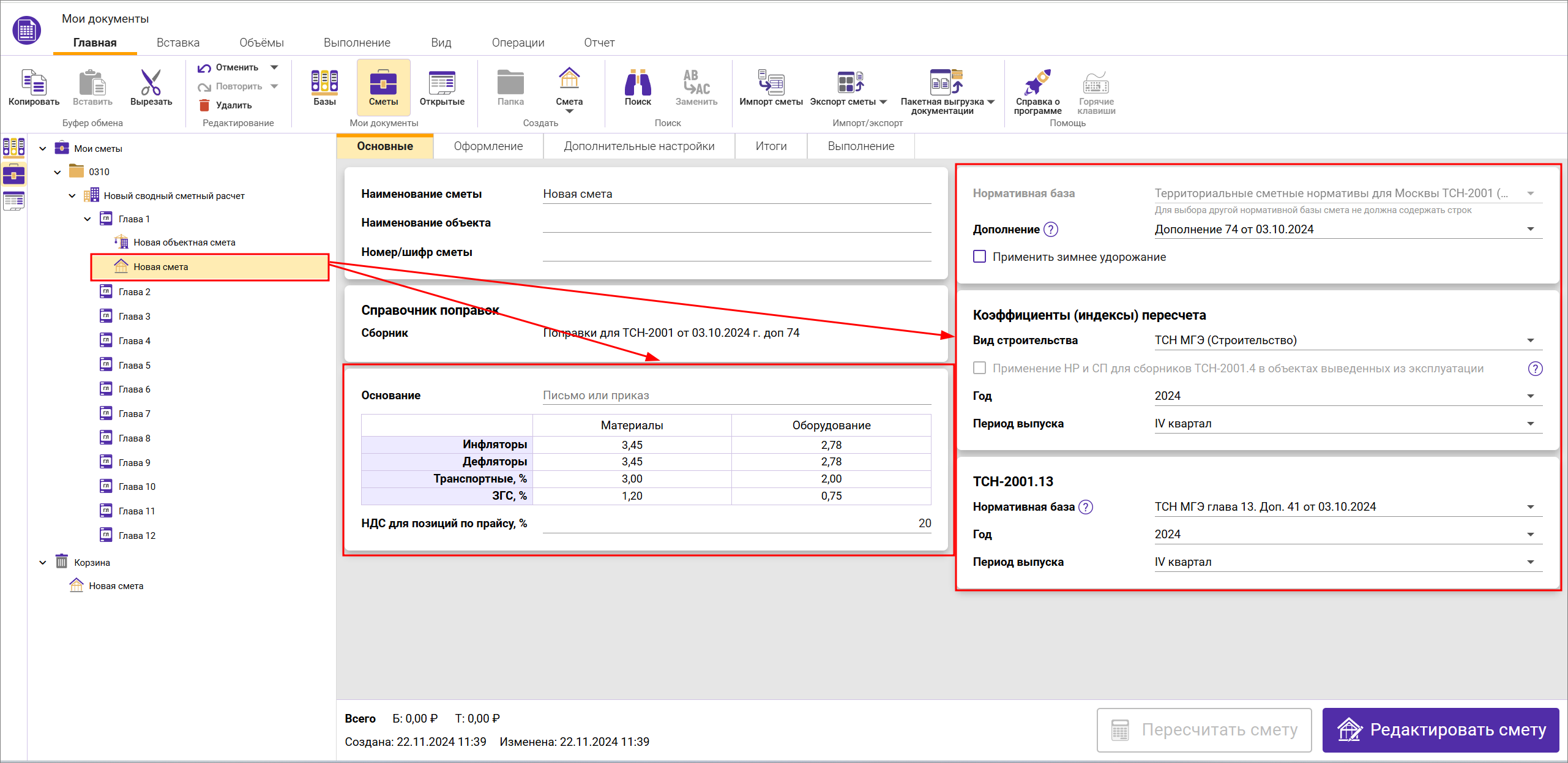Click the help icon beside Дополнение
The height and width of the screenshot is (763, 1568).
coord(1051,230)
